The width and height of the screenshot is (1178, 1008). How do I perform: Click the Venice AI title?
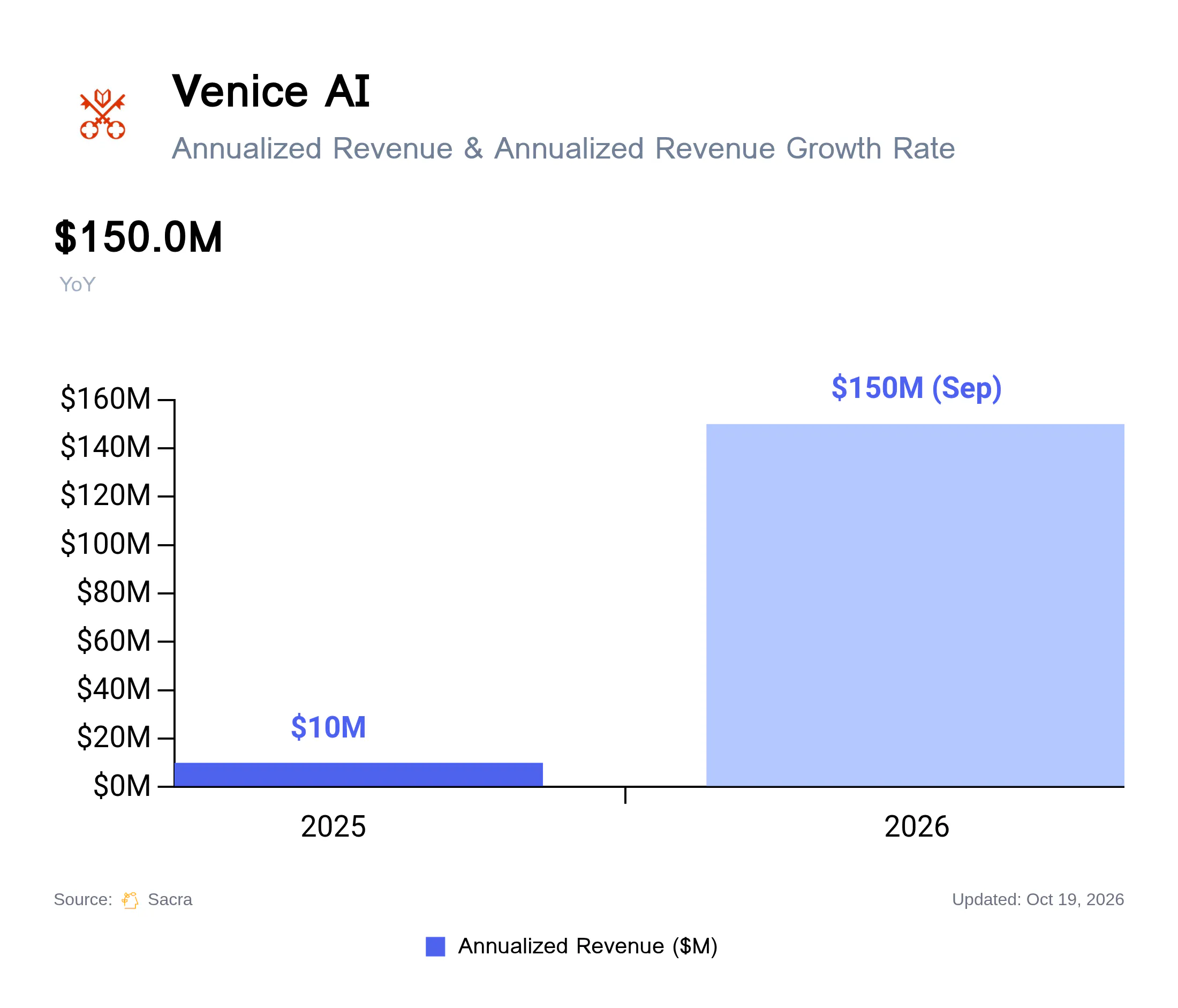270,91
